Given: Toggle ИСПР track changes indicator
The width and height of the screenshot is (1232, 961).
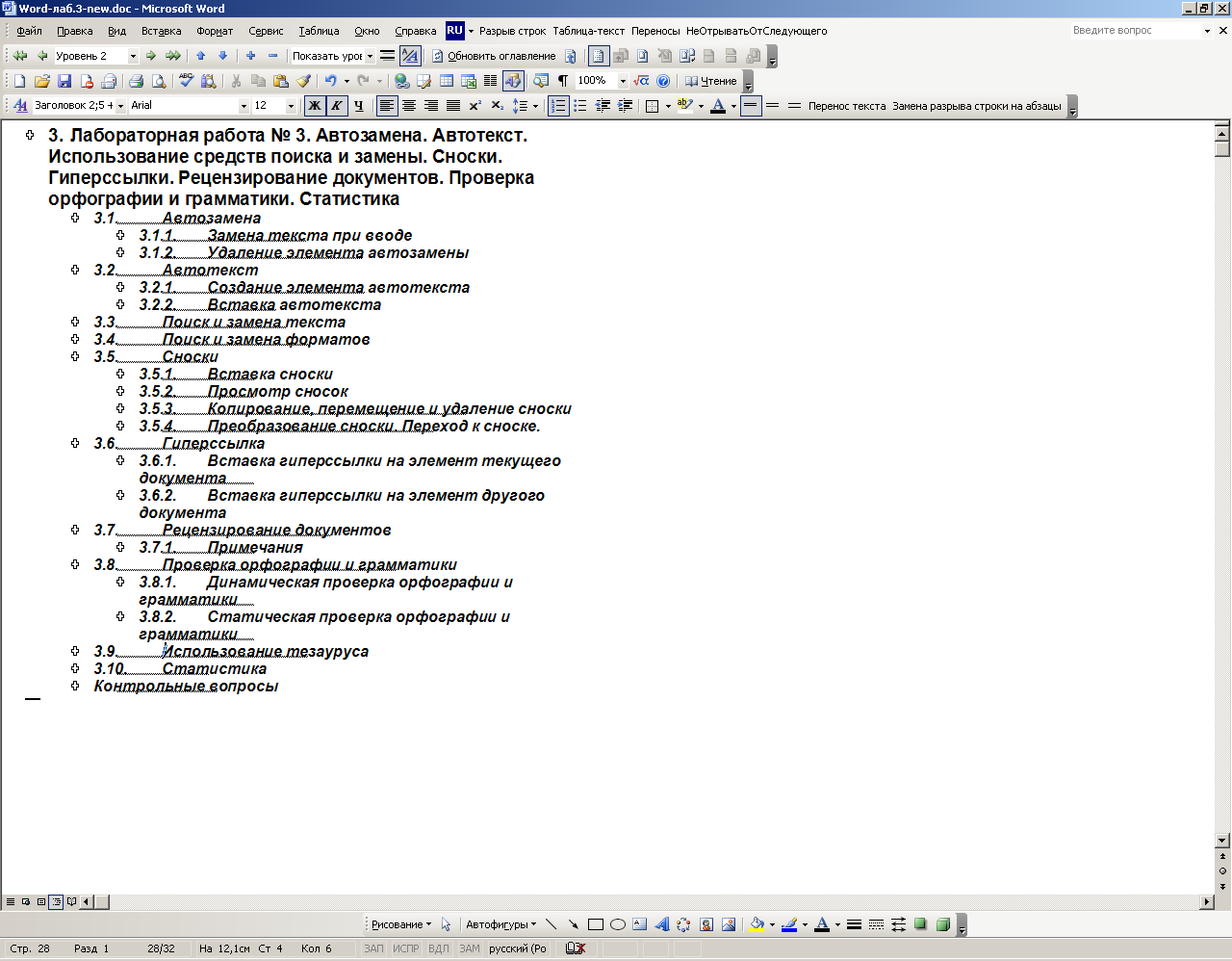Looking at the screenshot, I should coord(406,948).
